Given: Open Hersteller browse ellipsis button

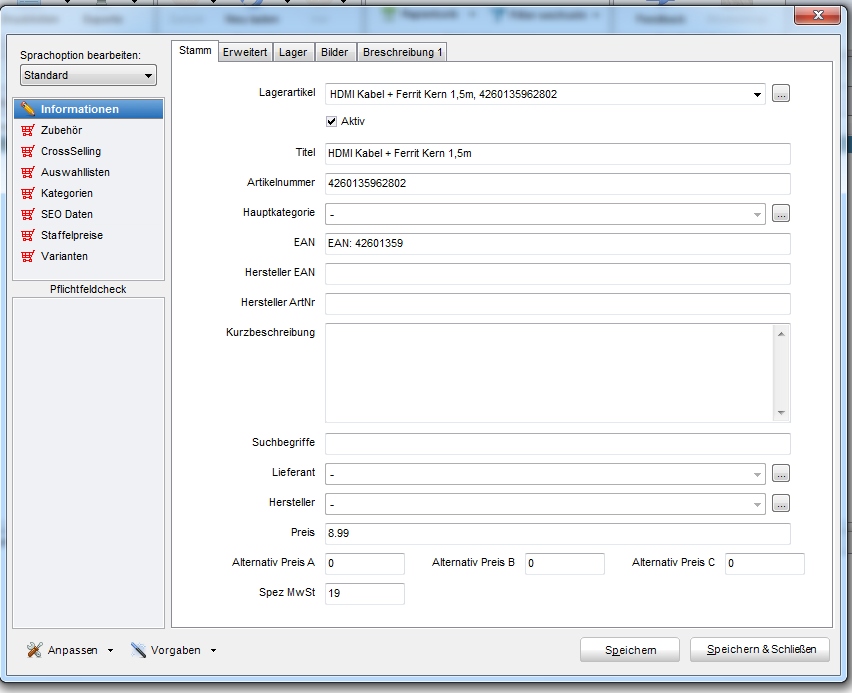Looking at the screenshot, I should click(x=781, y=504).
